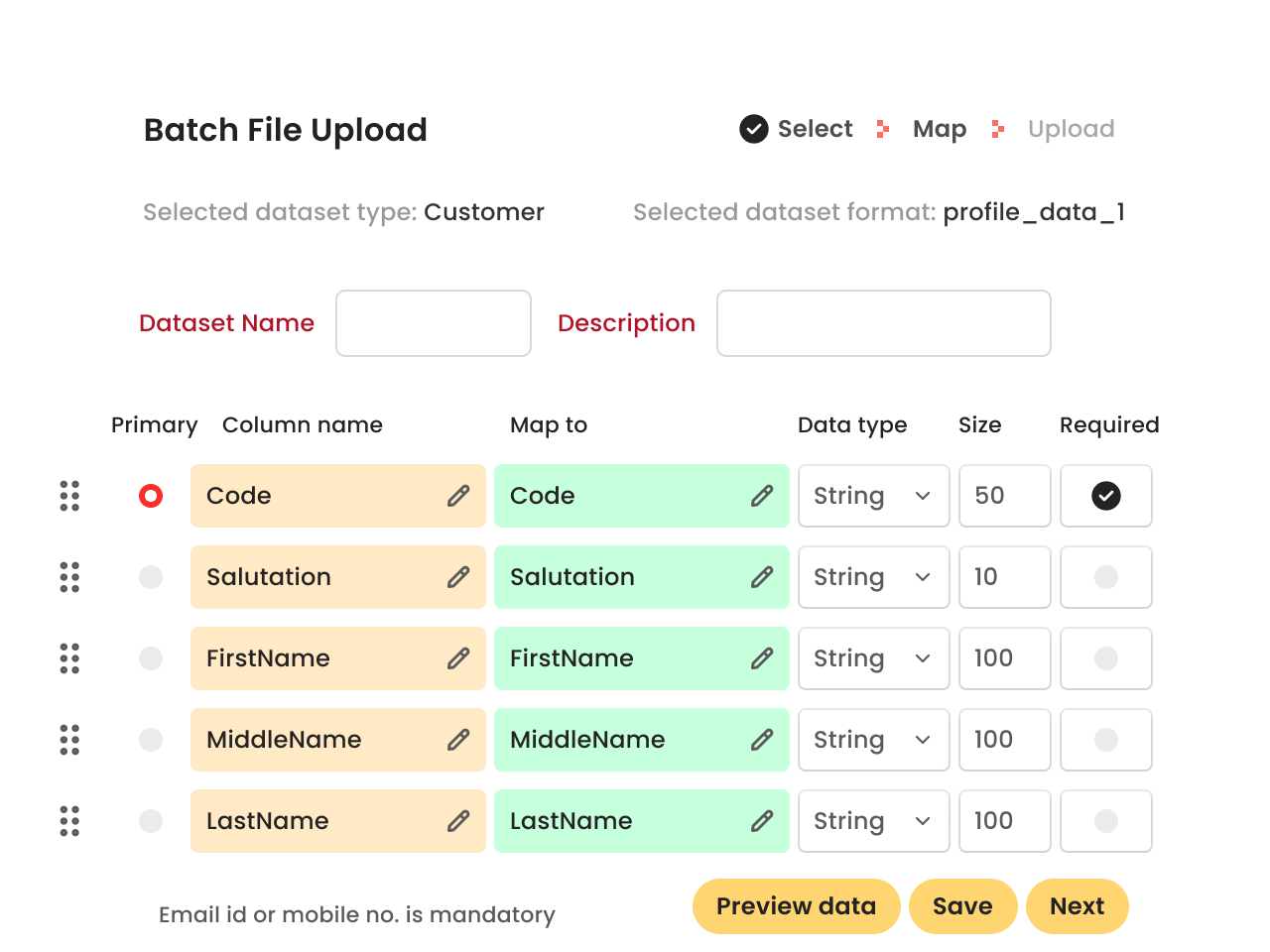
Task: Open Data type dropdown for Code
Action: (x=873, y=496)
